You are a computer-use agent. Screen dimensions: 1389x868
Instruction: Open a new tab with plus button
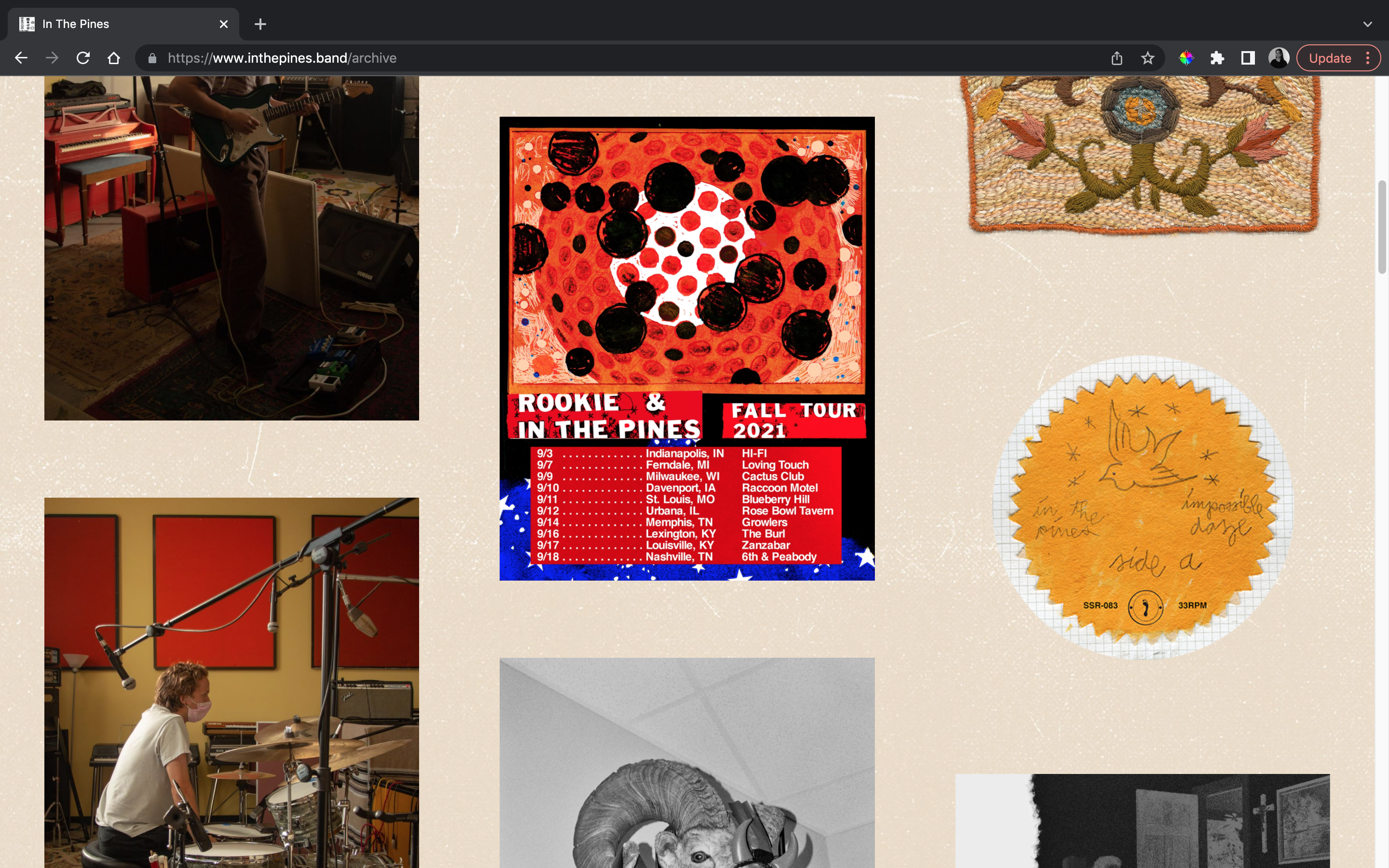click(x=260, y=24)
